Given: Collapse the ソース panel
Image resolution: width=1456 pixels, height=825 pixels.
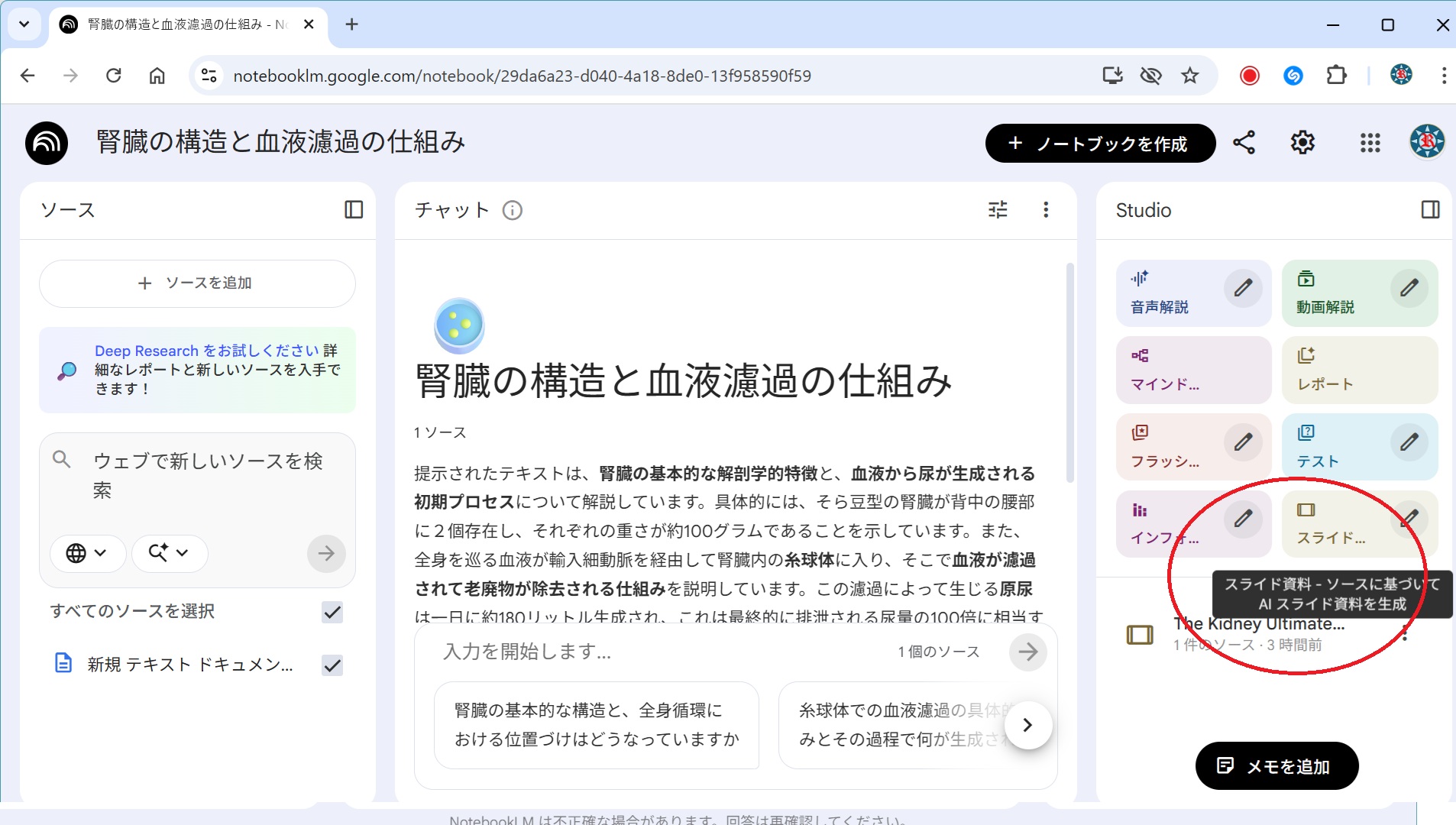Looking at the screenshot, I should 354,210.
